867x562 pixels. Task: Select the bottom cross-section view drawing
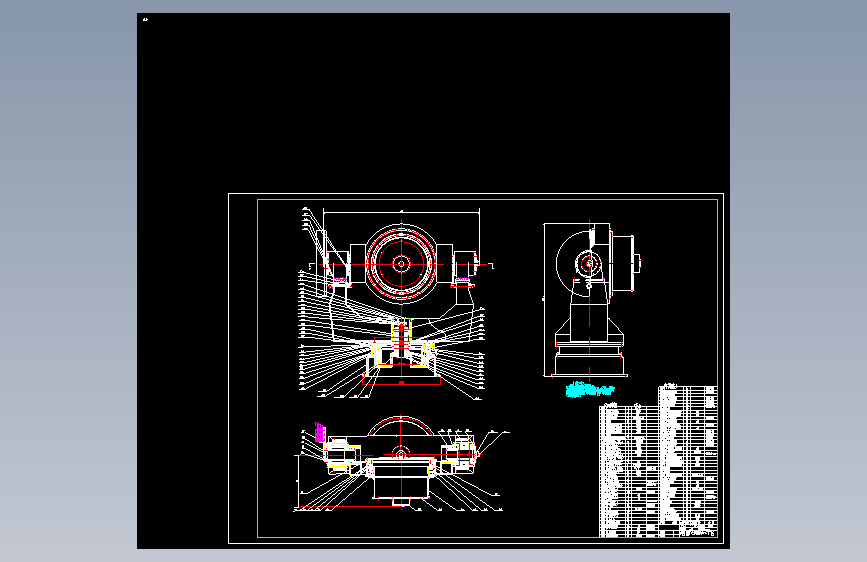[x=401, y=463]
